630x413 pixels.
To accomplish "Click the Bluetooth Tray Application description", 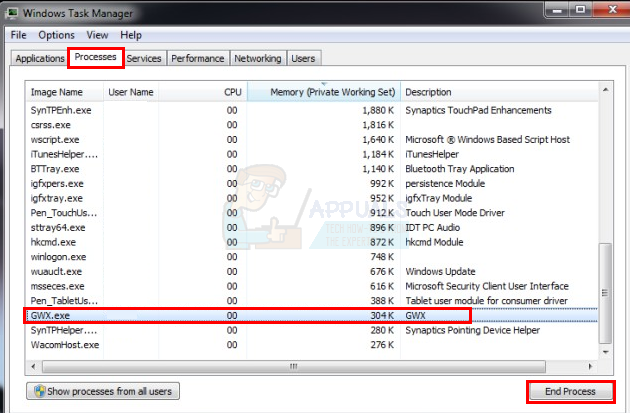I will 460,169.
